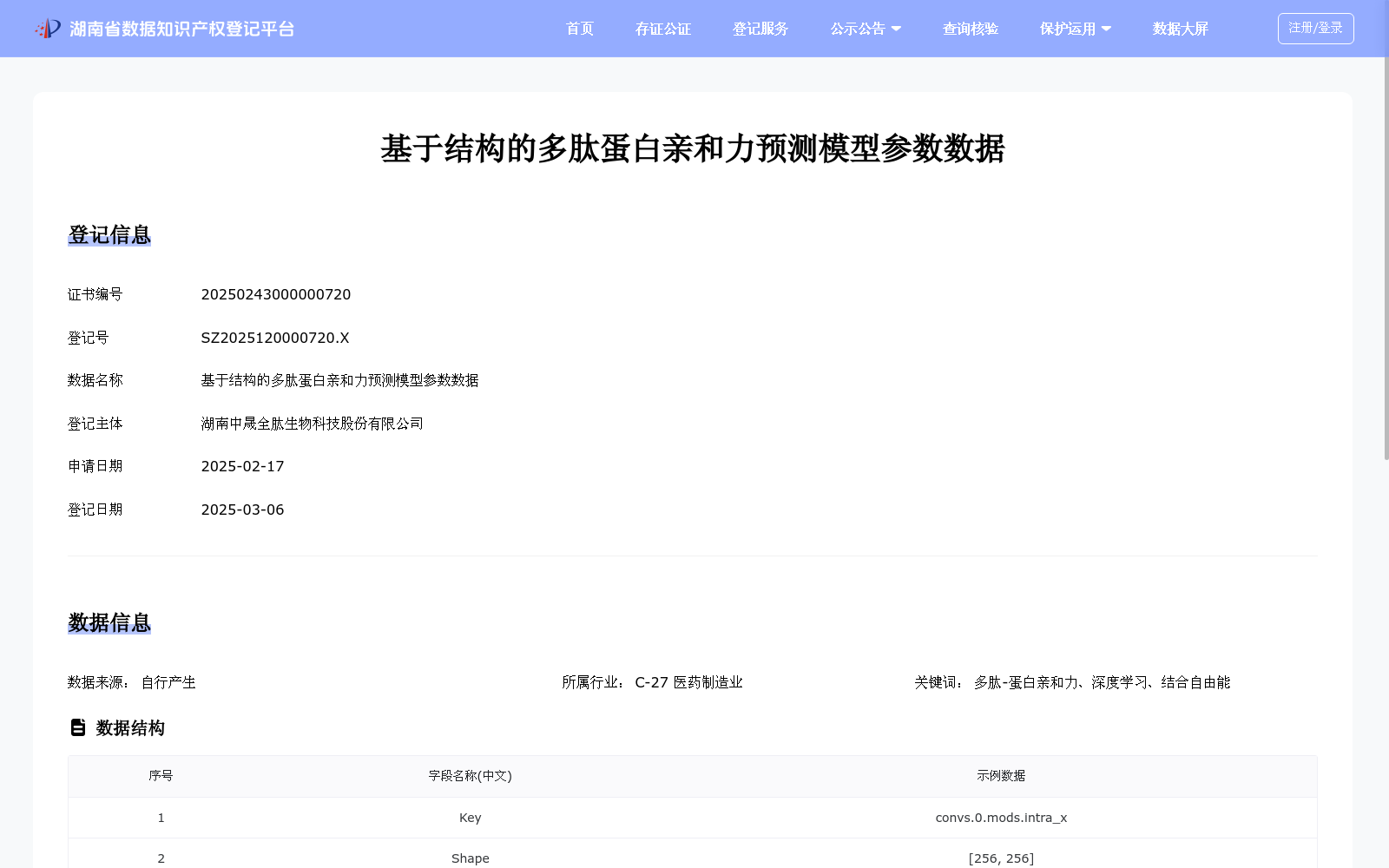Click the convs.0.mods.intra_x example cell

(1001, 818)
